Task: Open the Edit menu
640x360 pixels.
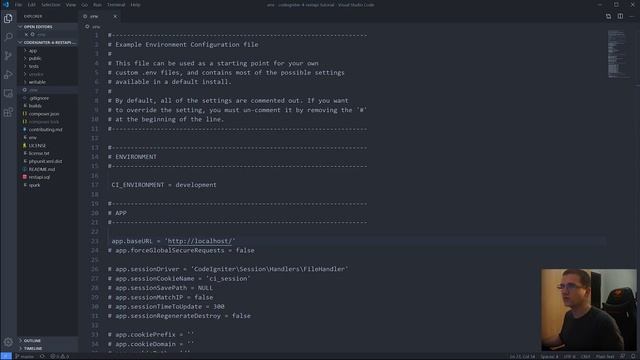Action: click(x=31, y=5)
